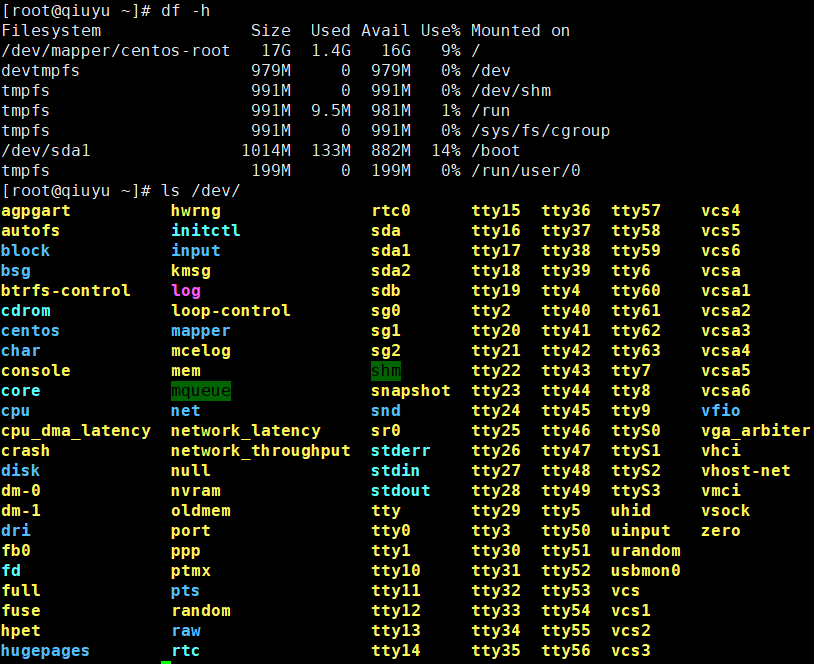Select the "vfio" directory entry
The height and width of the screenshot is (664, 814).
point(721,411)
